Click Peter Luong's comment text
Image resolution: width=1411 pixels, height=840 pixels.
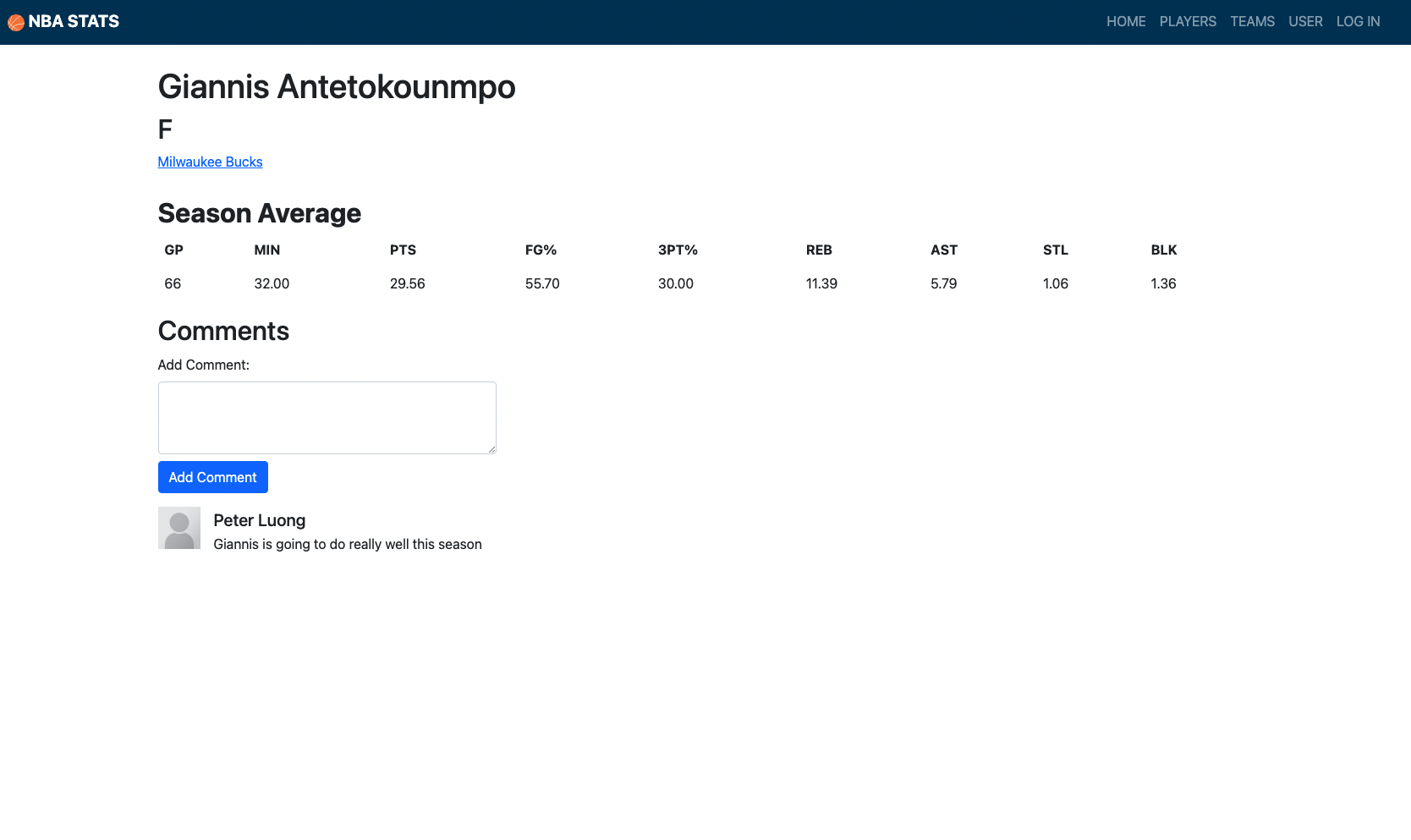348,544
